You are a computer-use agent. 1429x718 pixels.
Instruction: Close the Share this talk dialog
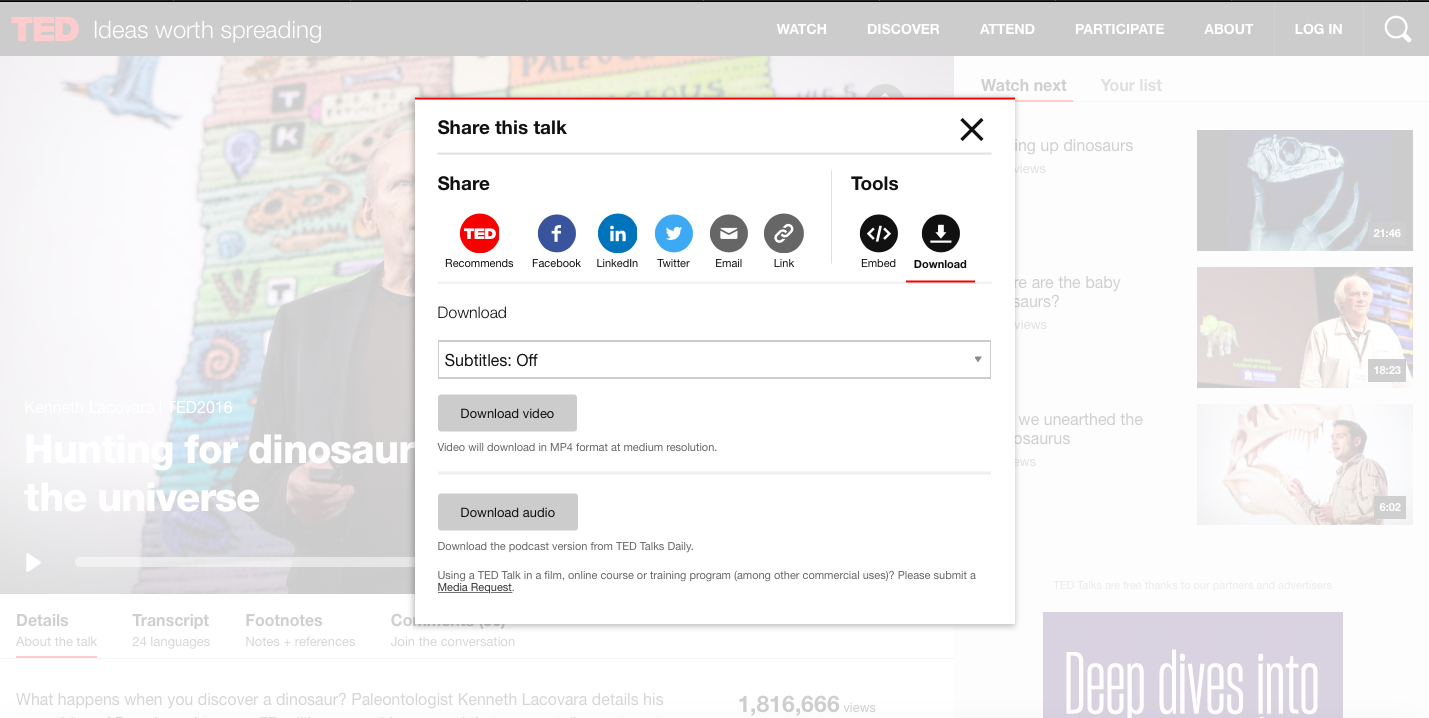pos(972,129)
